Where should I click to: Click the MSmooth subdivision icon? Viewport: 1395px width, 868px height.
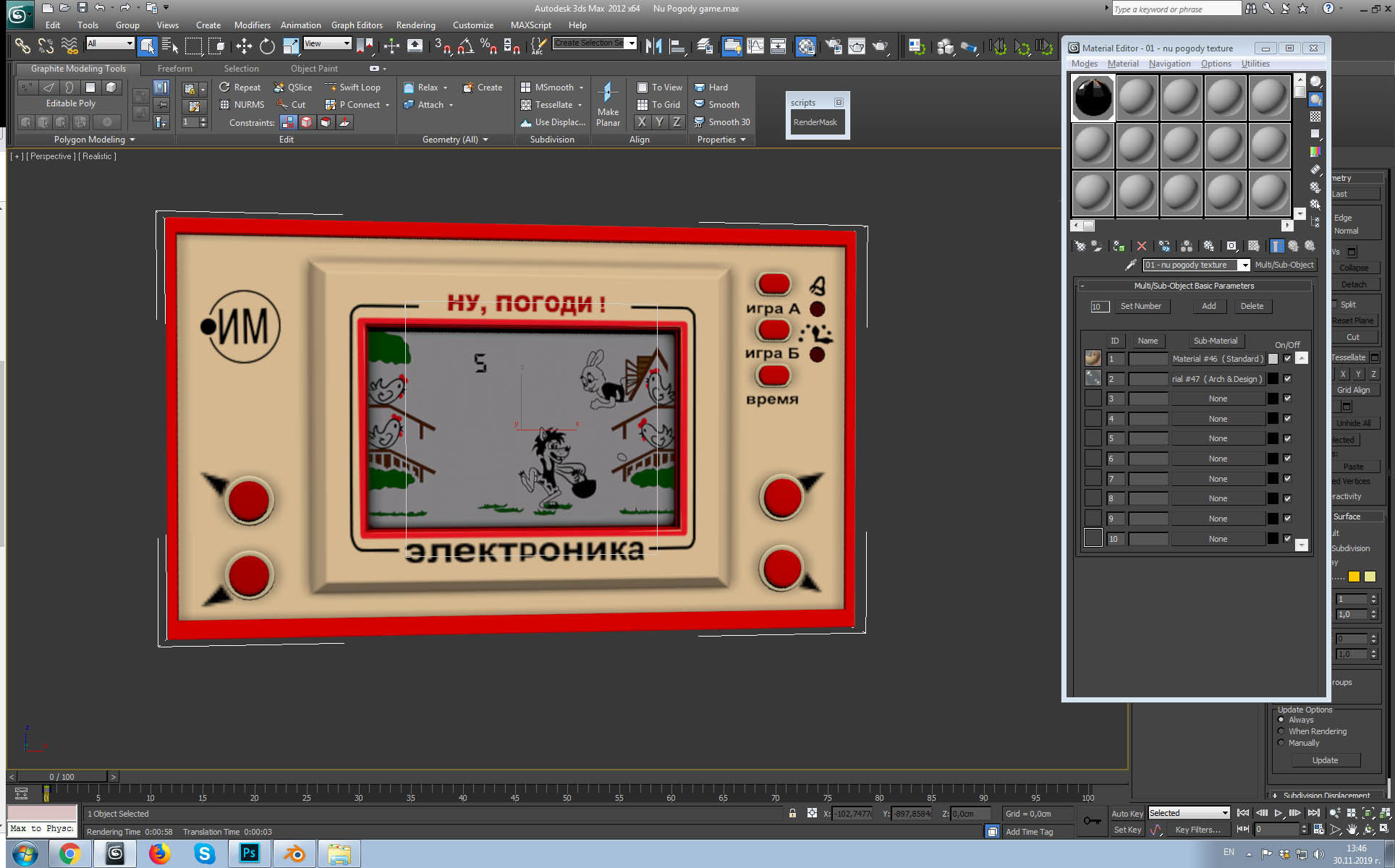[x=526, y=88]
